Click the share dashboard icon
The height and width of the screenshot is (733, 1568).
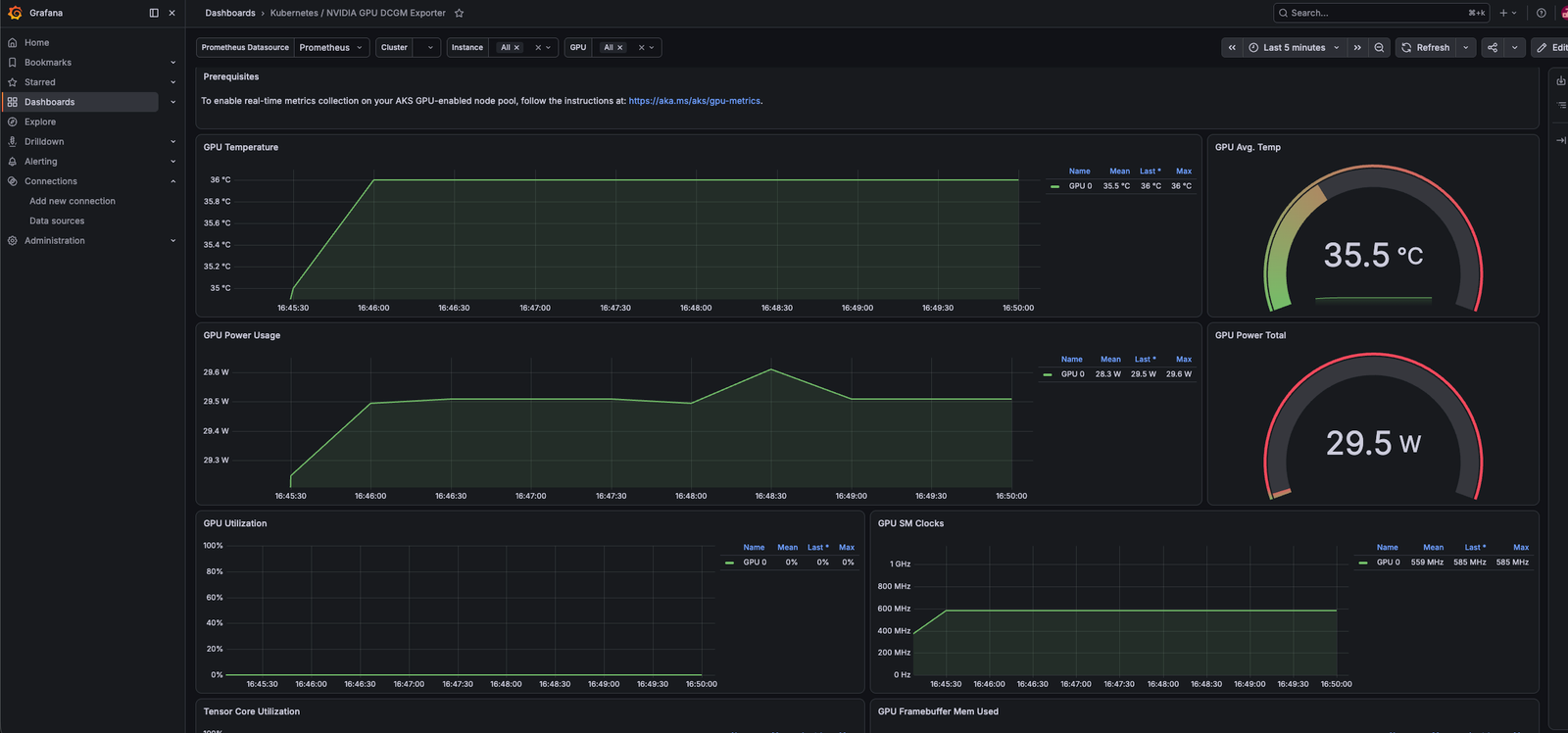pyautogui.click(x=1493, y=47)
